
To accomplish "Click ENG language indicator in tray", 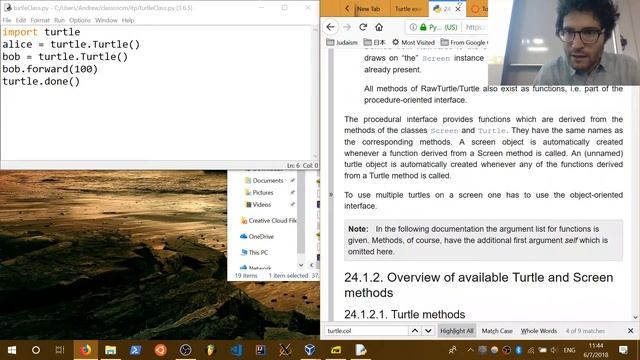I will (569, 350).
